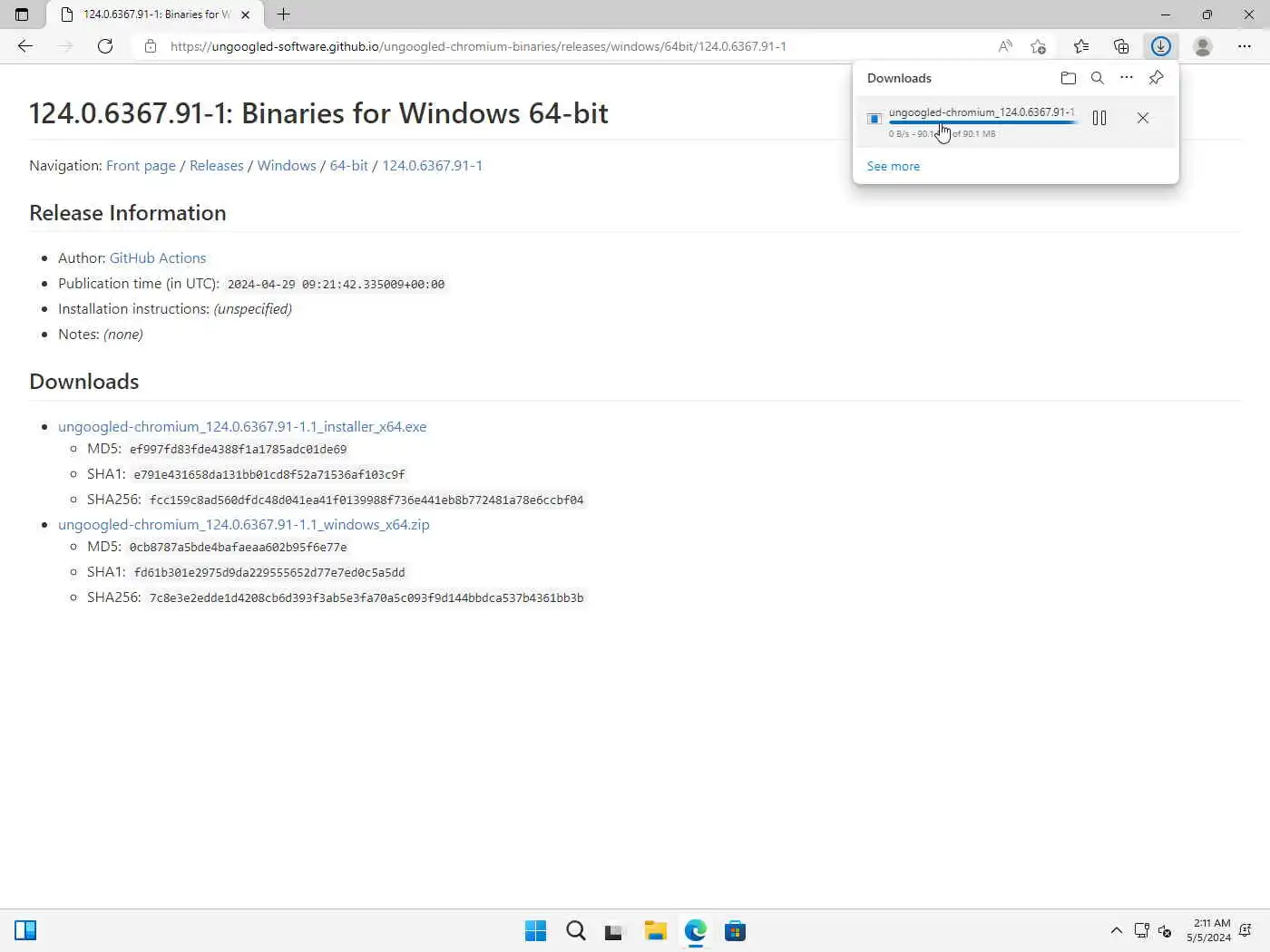Open Microsoft Store from taskbar

[x=736, y=931]
